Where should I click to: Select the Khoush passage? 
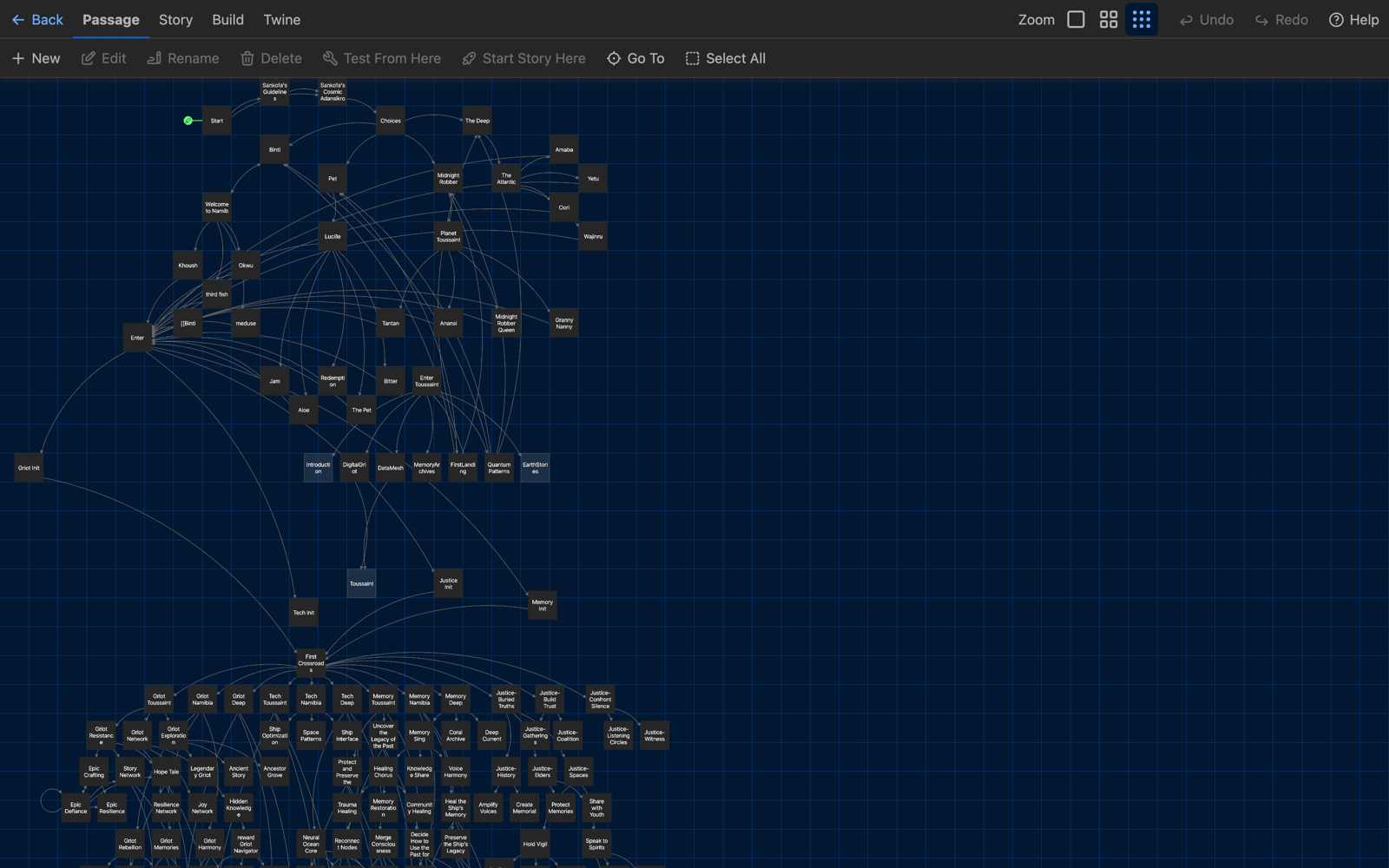tap(188, 266)
